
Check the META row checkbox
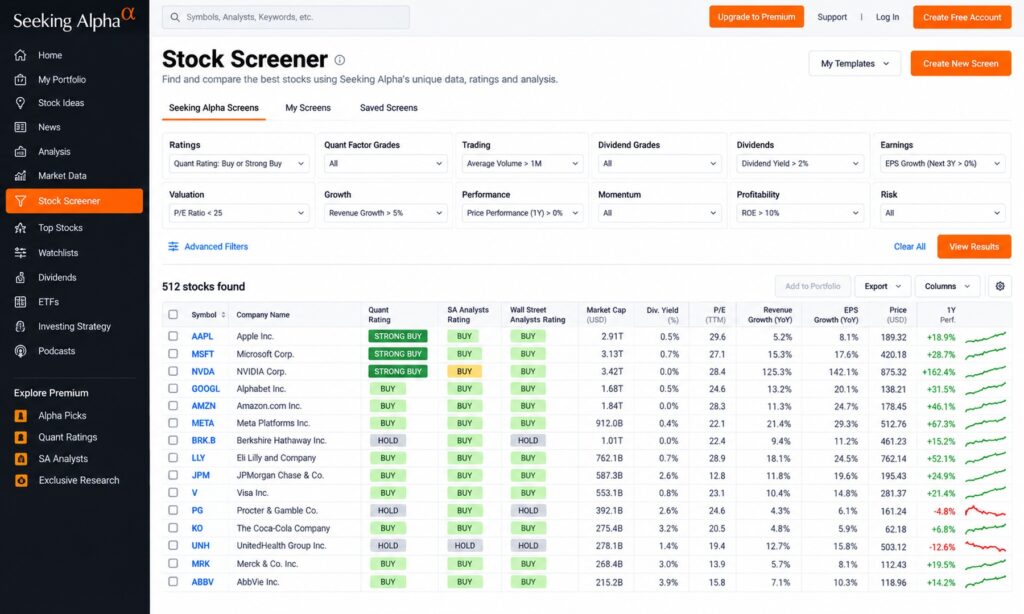coord(173,423)
